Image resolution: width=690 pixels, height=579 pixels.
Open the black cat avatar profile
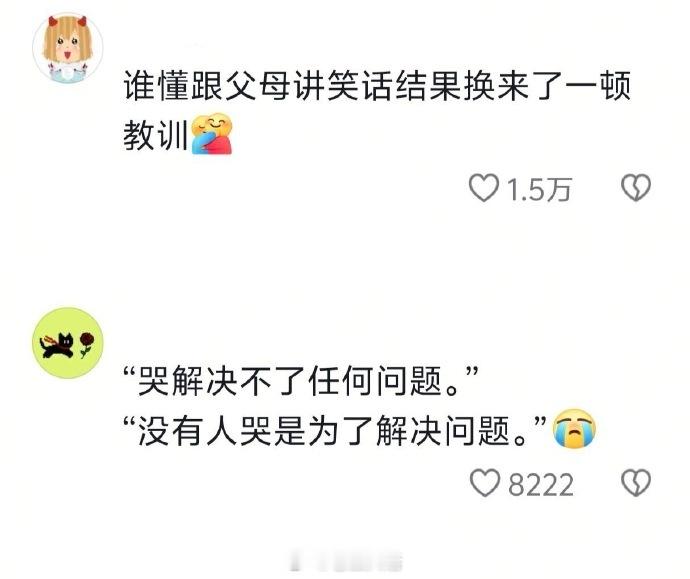coord(68,343)
